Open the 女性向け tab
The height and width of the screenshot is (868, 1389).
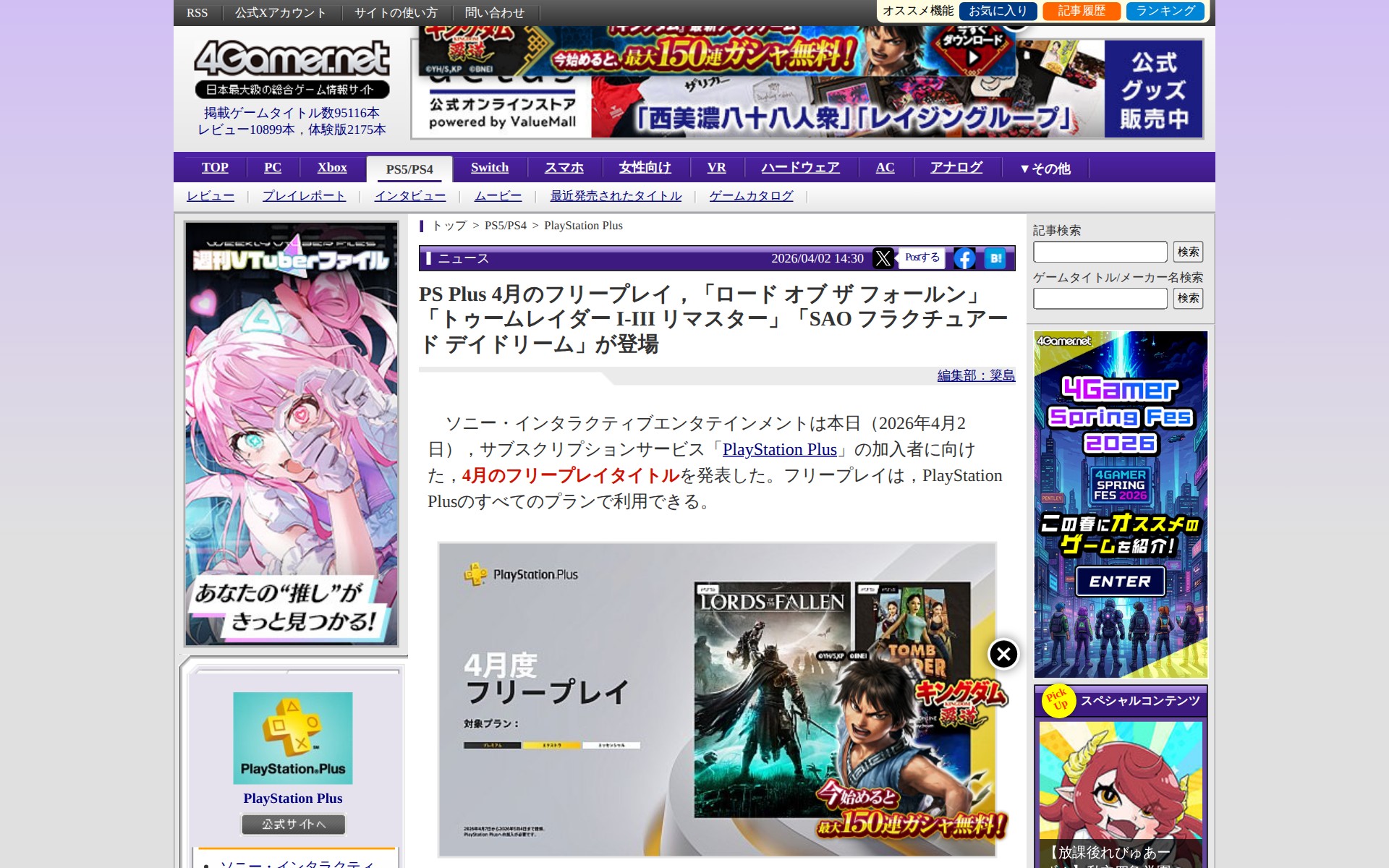click(645, 168)
